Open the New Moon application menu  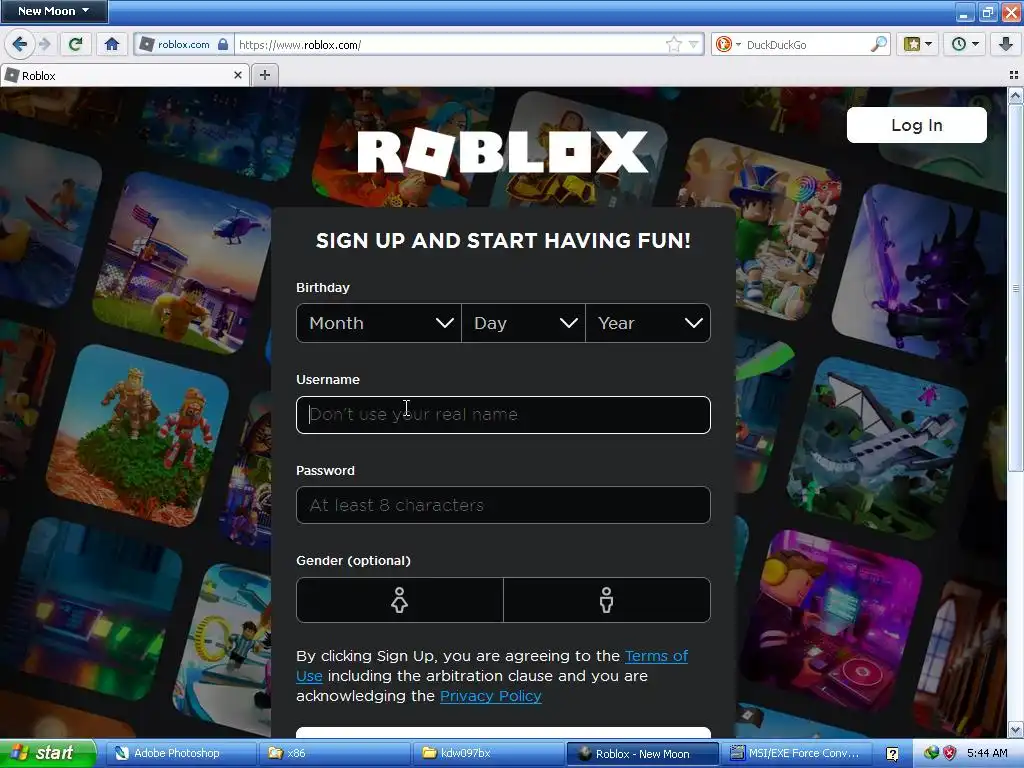tap(54, 11)
